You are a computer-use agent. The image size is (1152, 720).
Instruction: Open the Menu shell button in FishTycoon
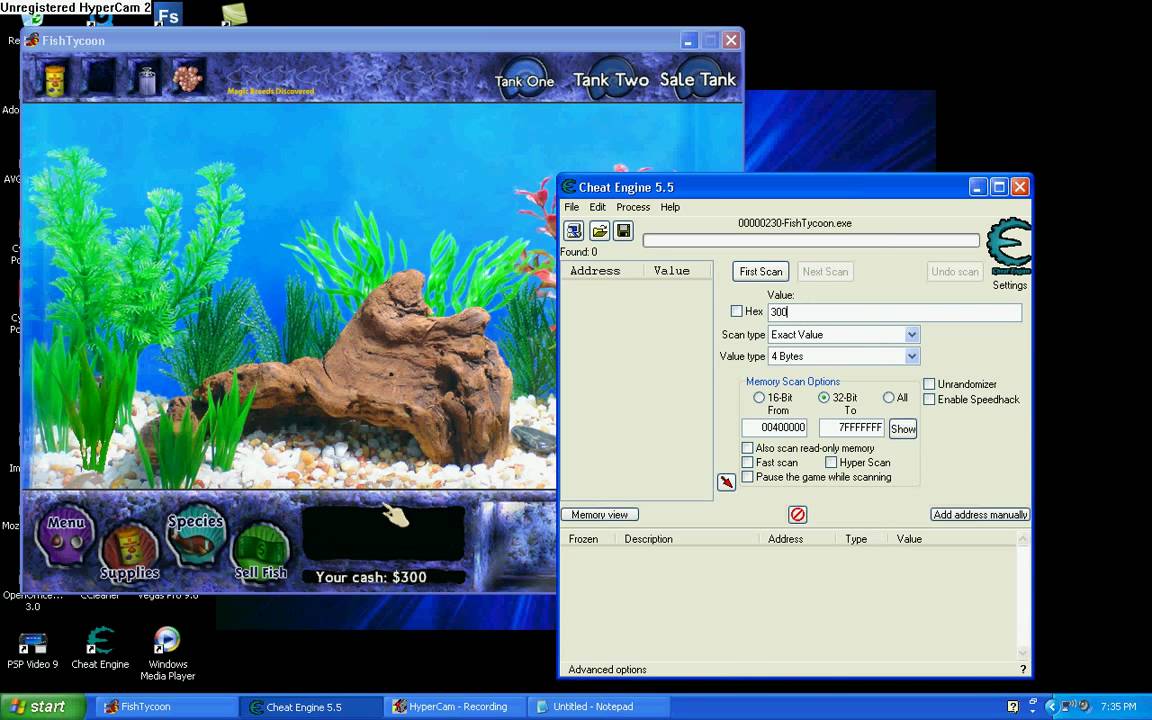pos(66,535)
